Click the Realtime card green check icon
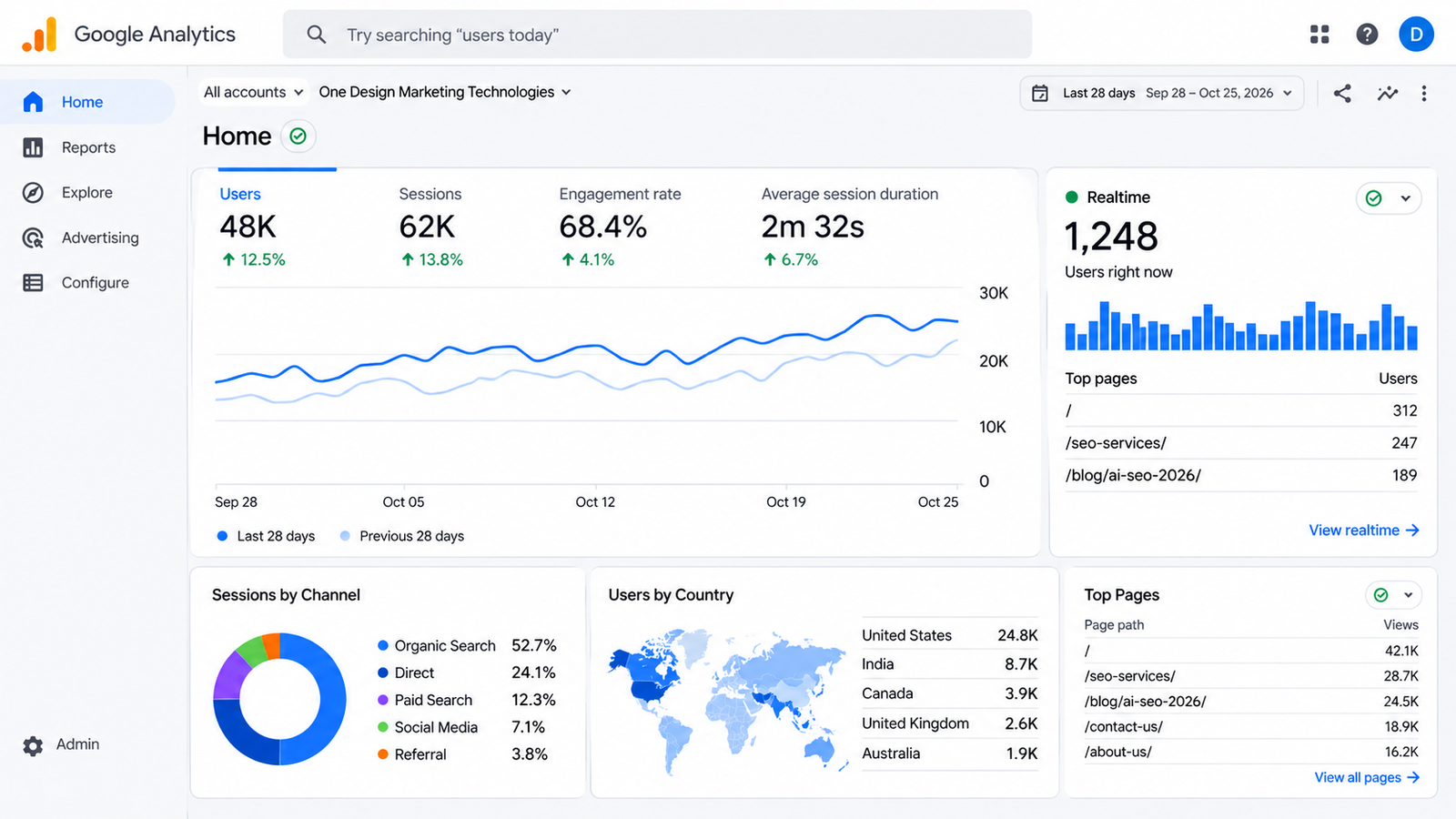Viewport: 1456px width, 819px height. (1374, 198)
